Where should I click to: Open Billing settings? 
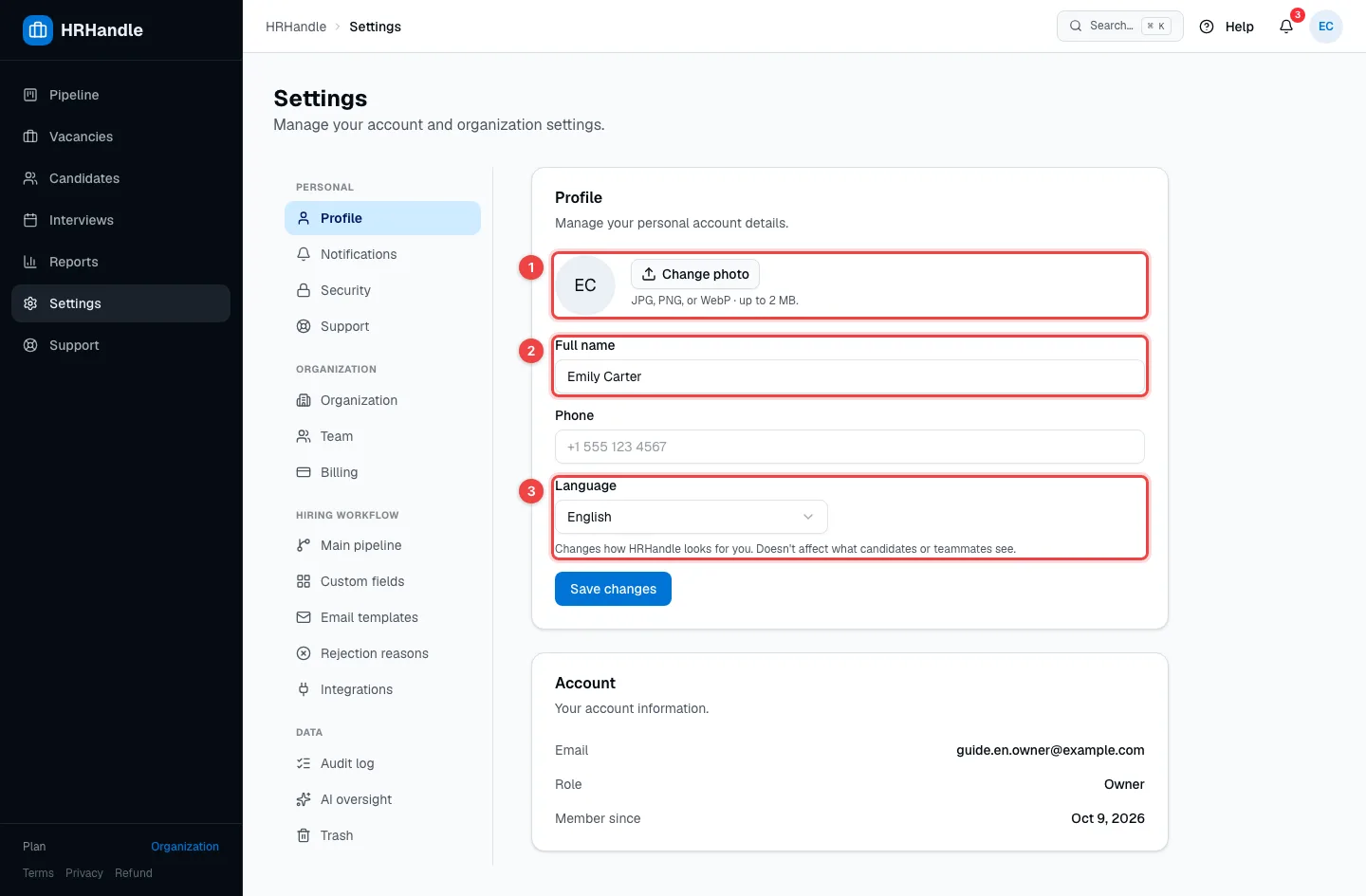click(382, 472)
